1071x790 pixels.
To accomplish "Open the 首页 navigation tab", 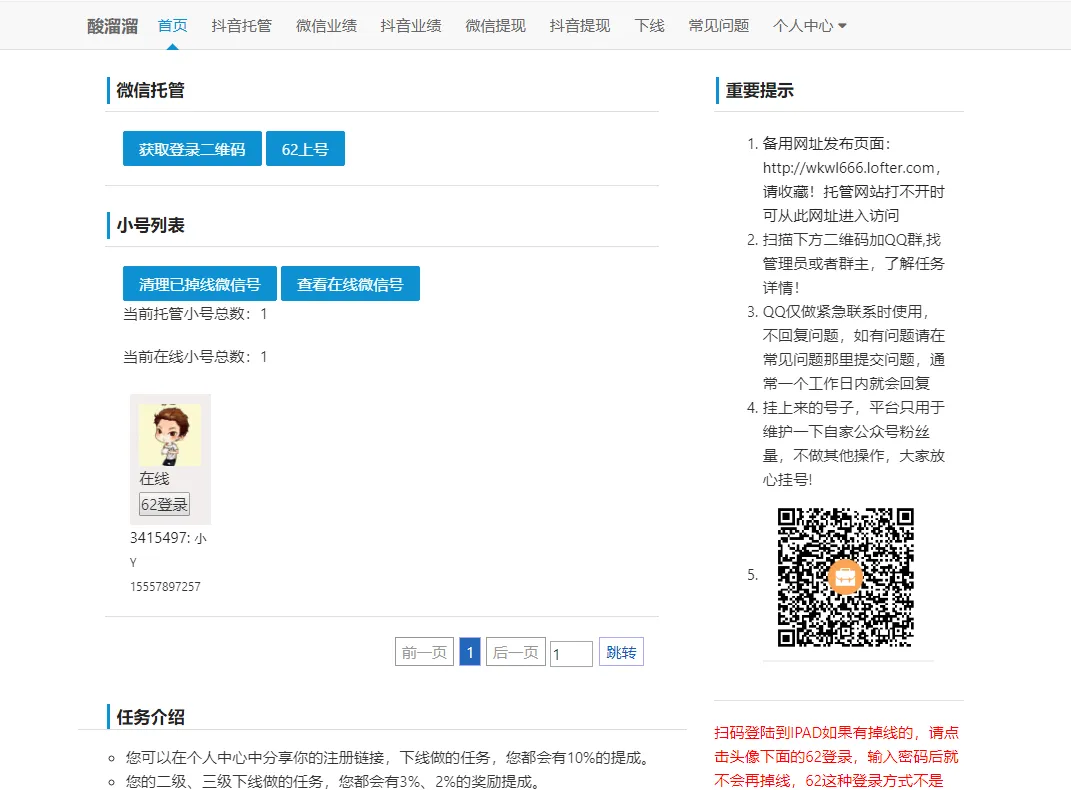I will [173, 26].
